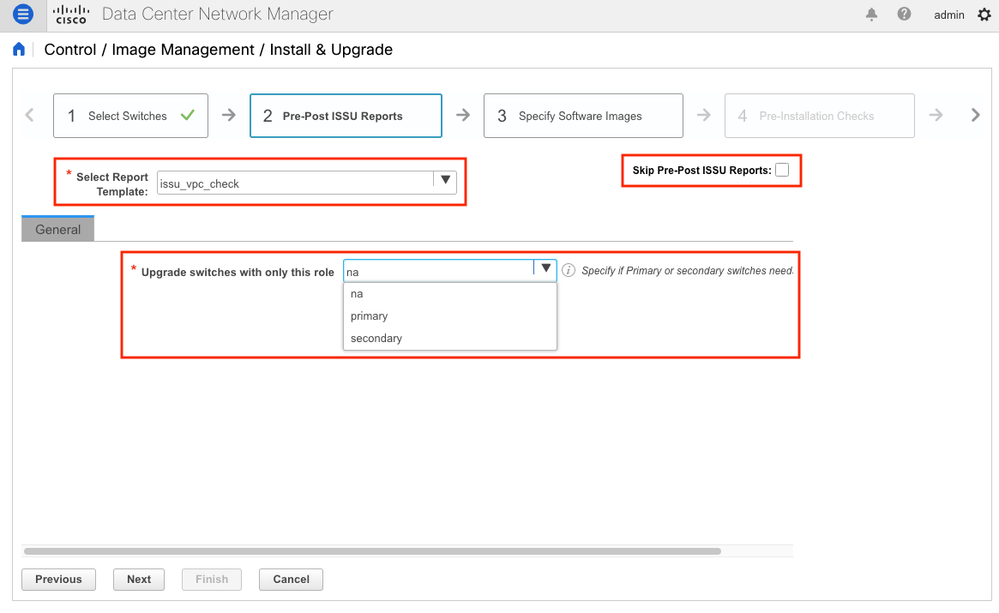The height and width of the screenshot is (613, 999).
Task: Select step 4 Pre-Installation Checks
Action: click(x=819, y=115)
